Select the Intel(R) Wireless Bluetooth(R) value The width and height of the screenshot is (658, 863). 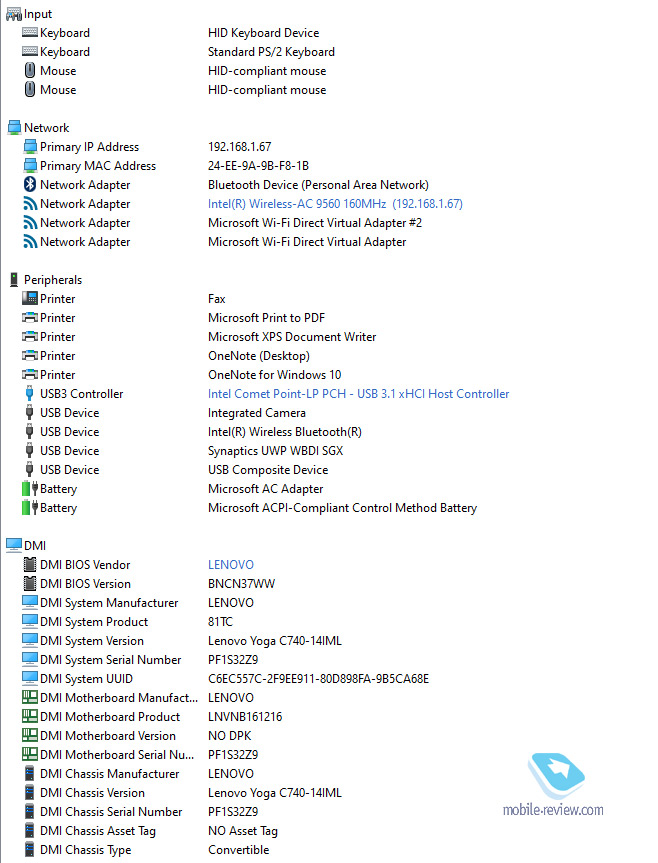[x=284, y=432]
